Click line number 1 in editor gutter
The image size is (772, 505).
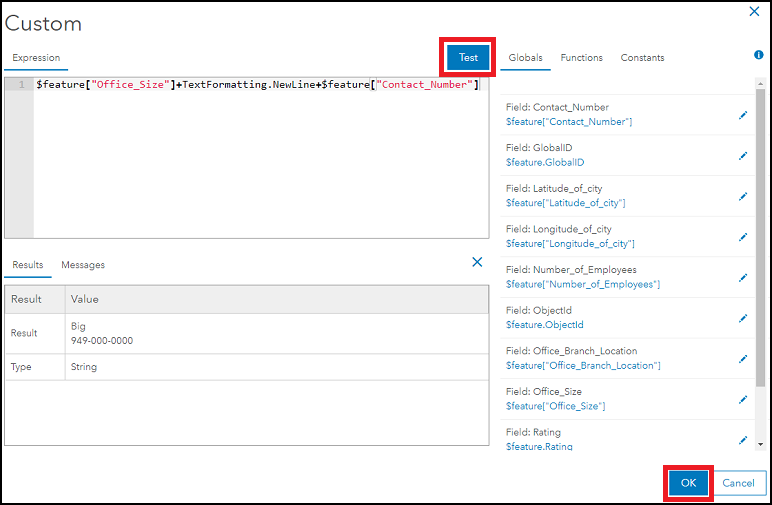21,84
